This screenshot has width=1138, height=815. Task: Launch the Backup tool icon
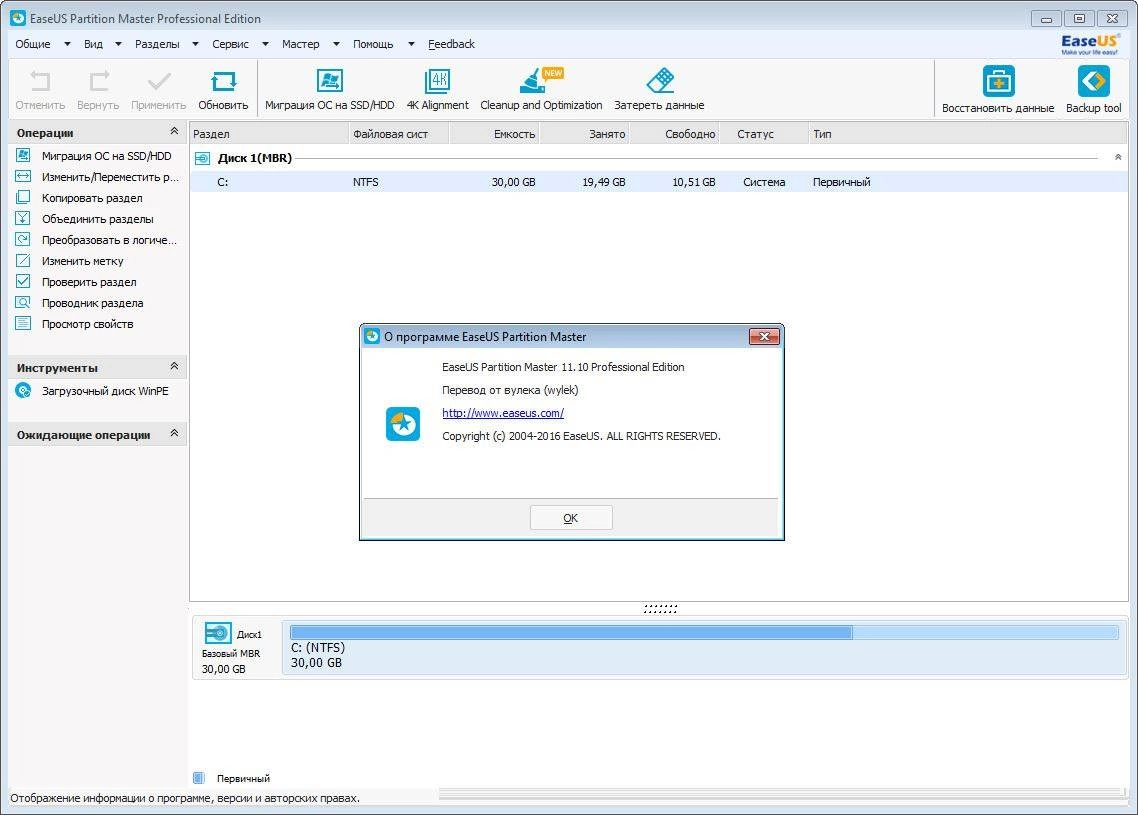1093,81
